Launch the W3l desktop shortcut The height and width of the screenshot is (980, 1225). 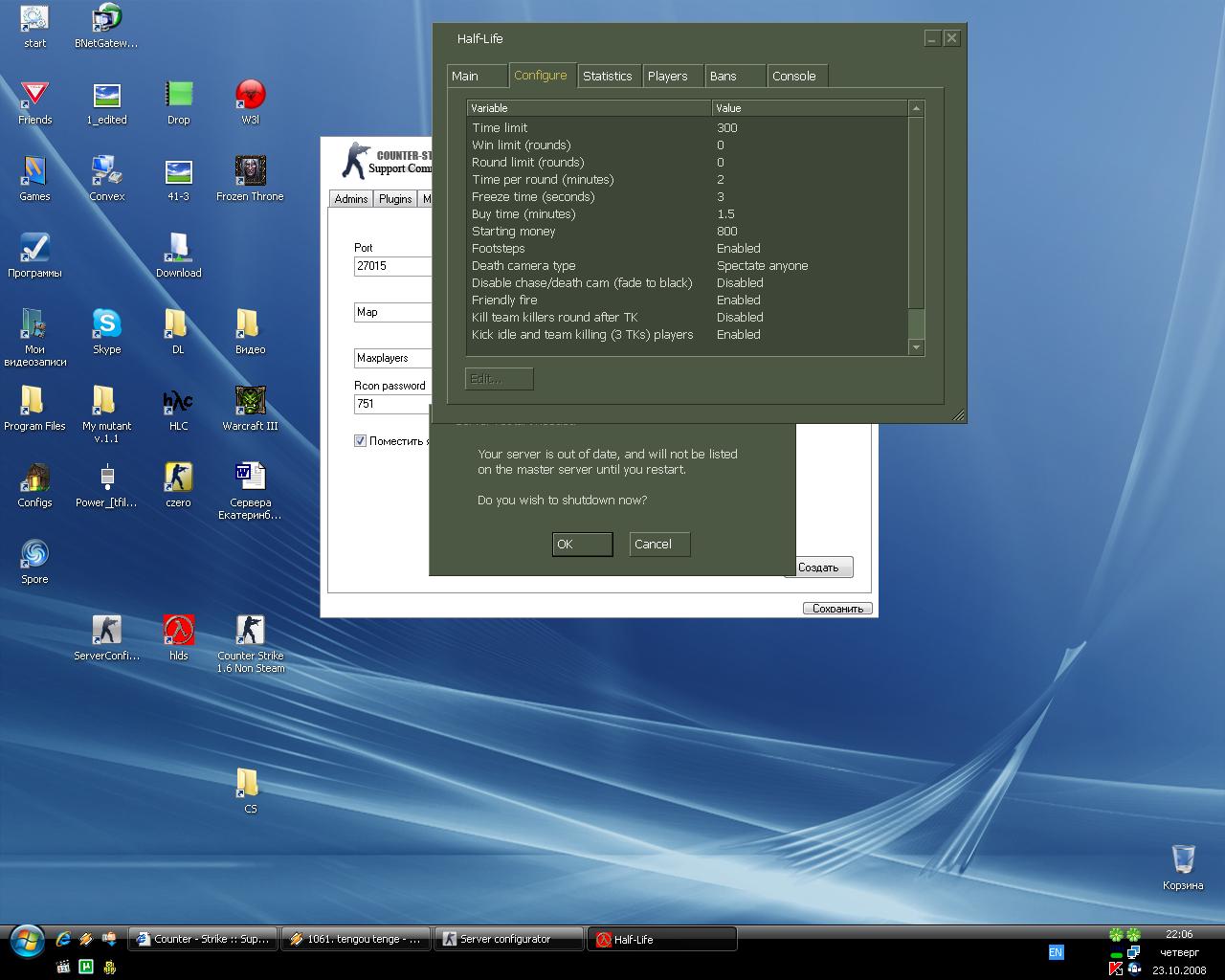click(x=250, y=102)
